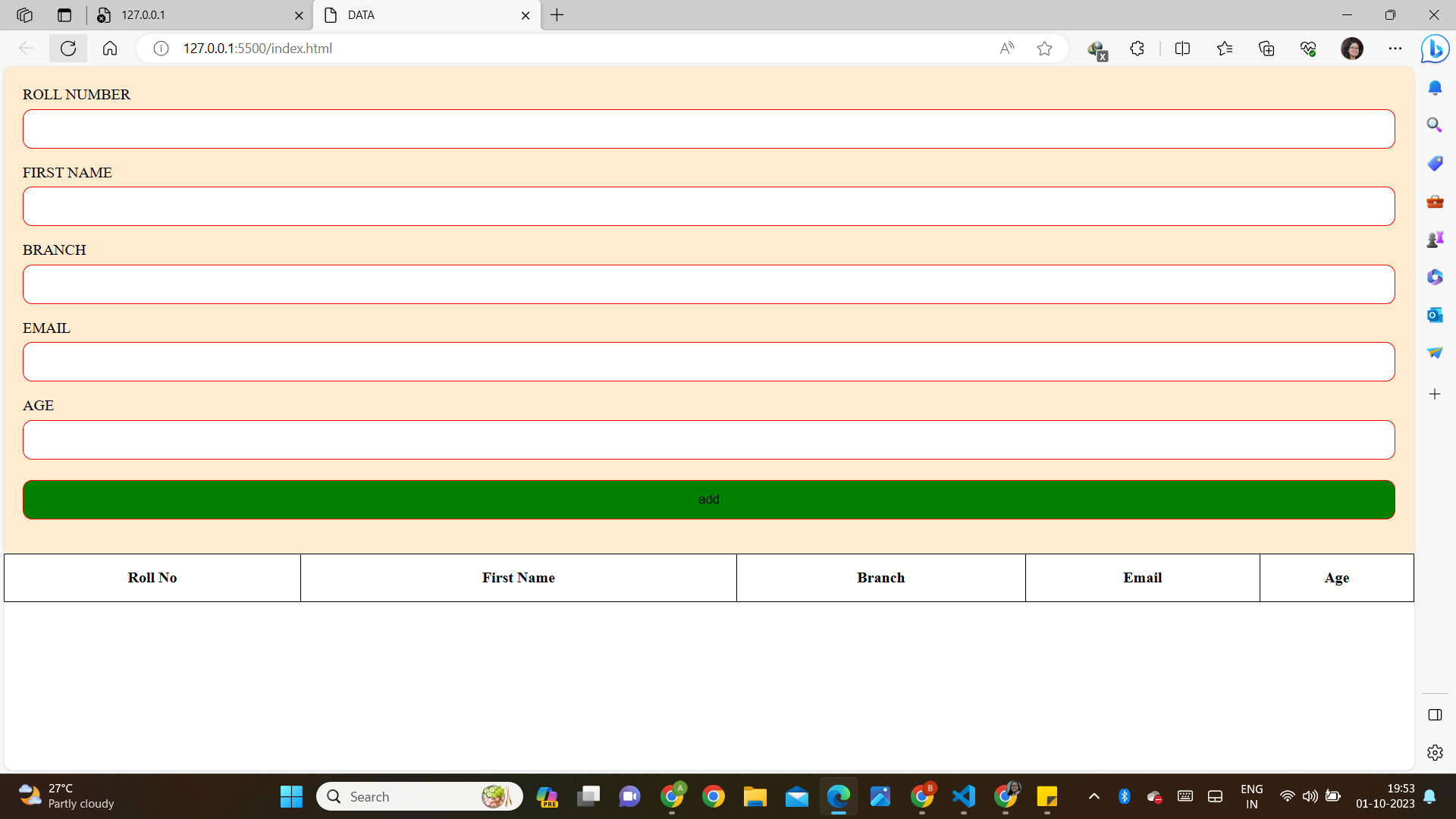Add a site with the sidebar plus

pyautogui.click(x=1436, y=394)
